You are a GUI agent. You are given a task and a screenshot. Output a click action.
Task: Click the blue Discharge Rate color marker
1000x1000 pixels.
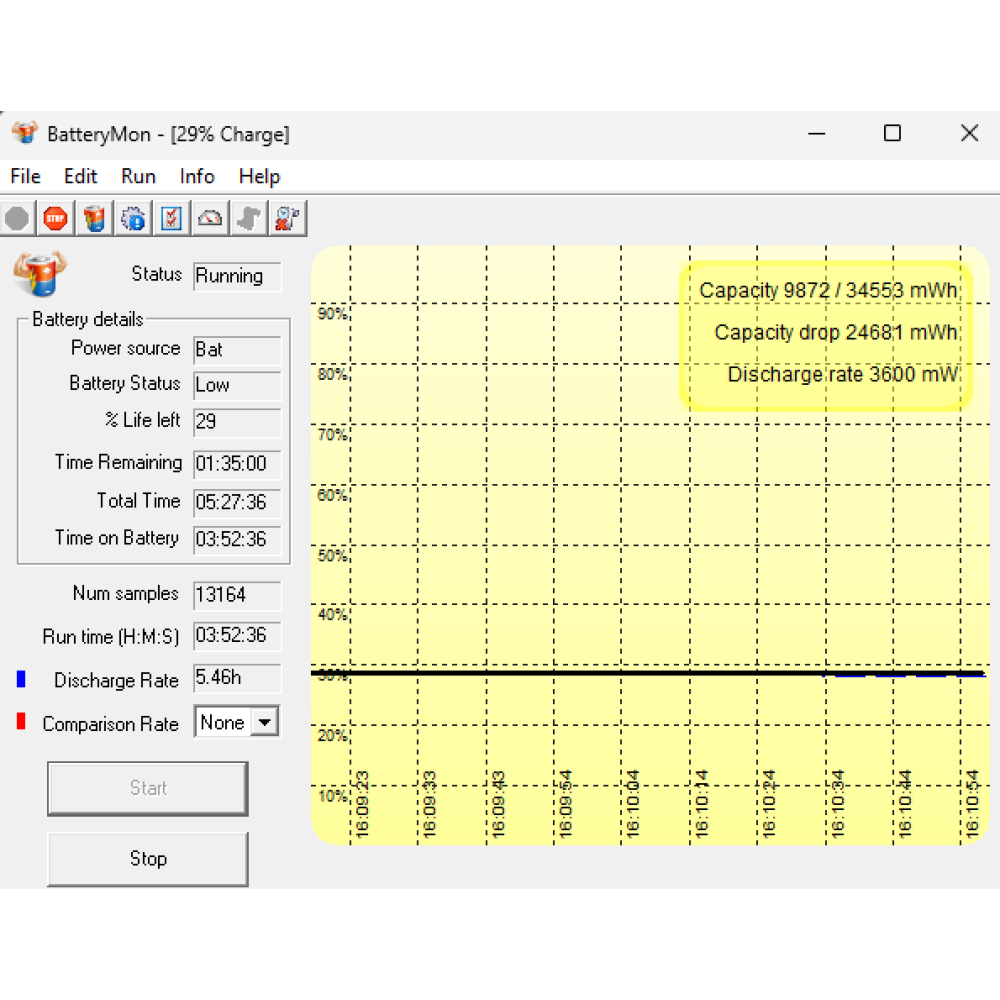click(x=21, y=680)
